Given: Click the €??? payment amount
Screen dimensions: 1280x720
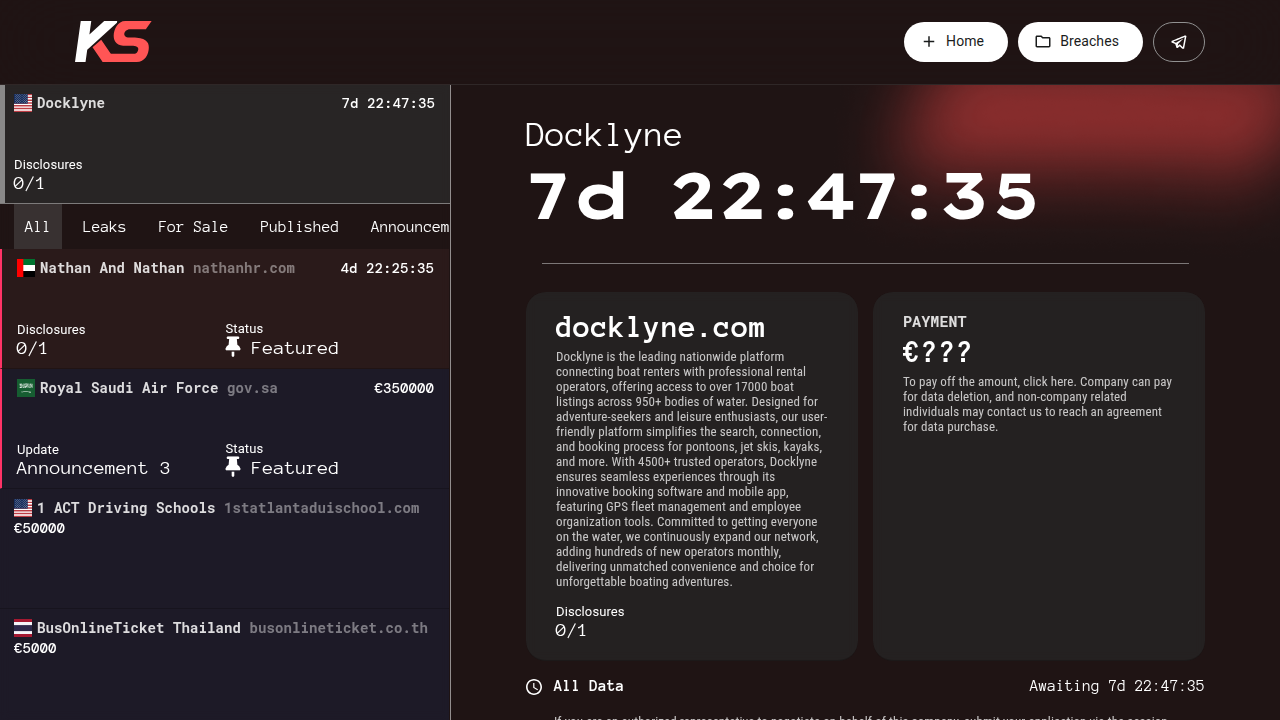Looking at the screenshot, I should (x=937, y=352).
